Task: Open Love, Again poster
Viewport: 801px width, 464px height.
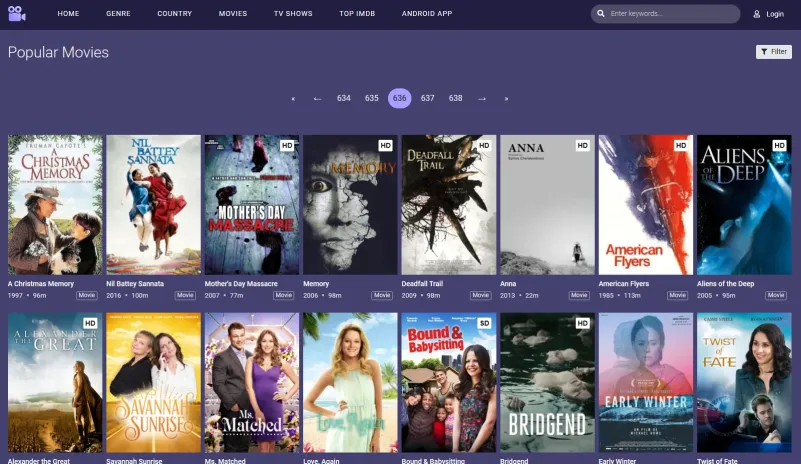Action: click(350, 383)
